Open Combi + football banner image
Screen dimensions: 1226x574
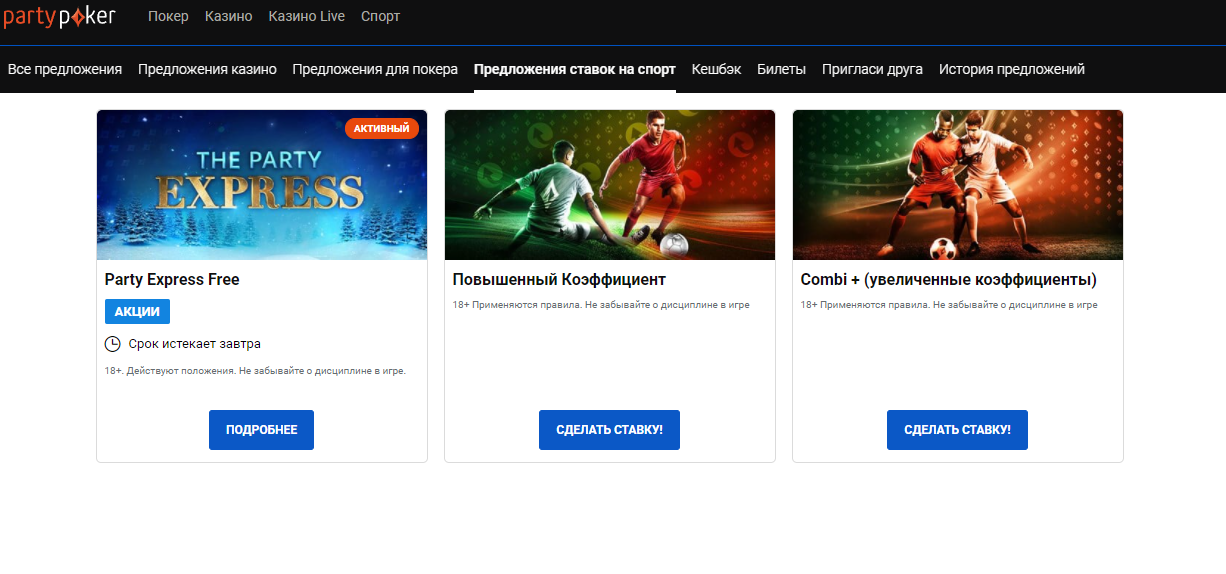pyautogui.click(x=958, y=185)
